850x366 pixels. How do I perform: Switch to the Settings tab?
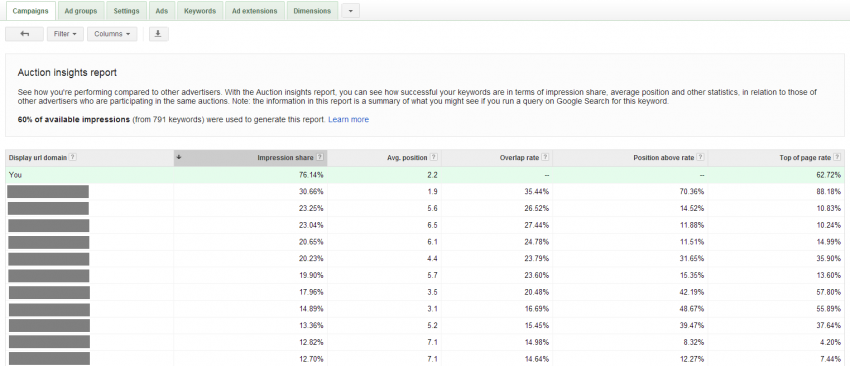tap(126, 11)
